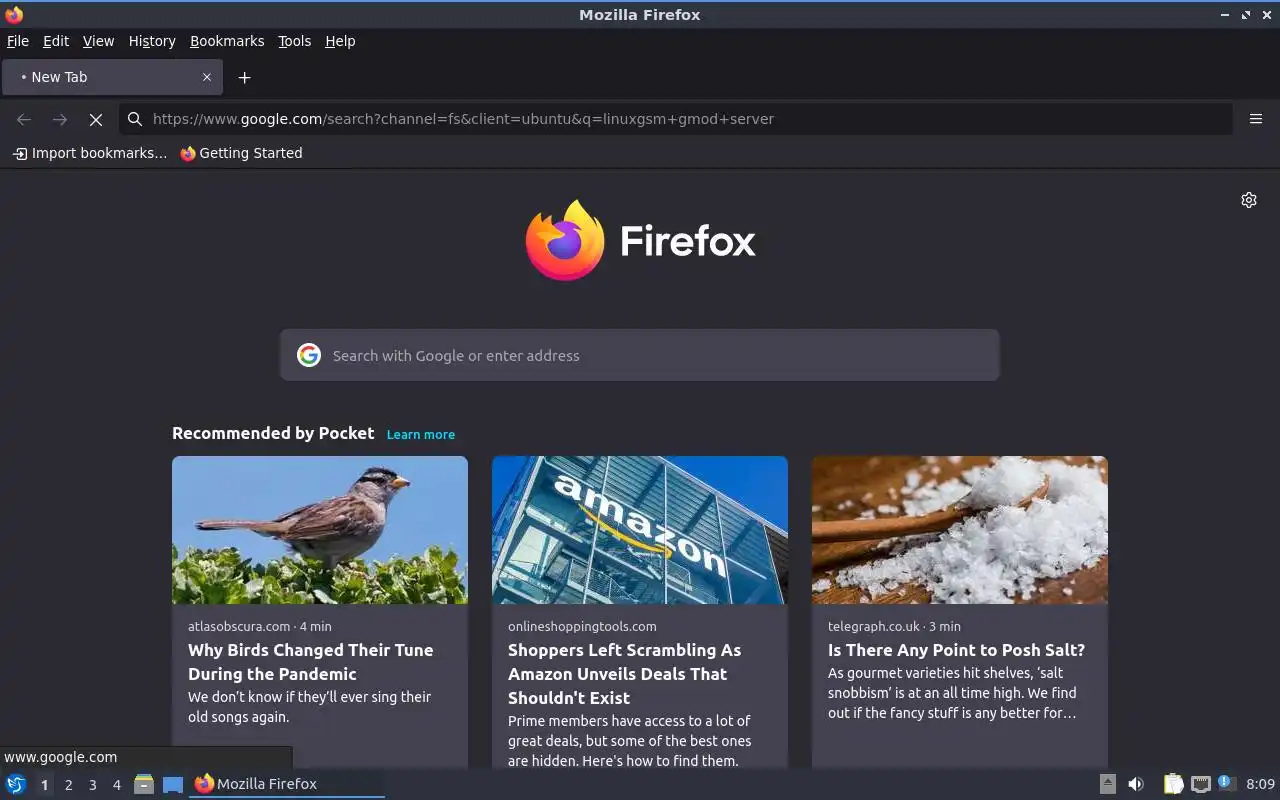Minimize the Firefox window

[x=1225, y=15]
